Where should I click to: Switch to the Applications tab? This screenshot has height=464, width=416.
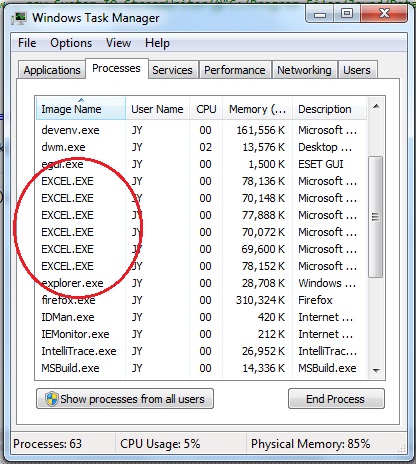pos(52,70)
